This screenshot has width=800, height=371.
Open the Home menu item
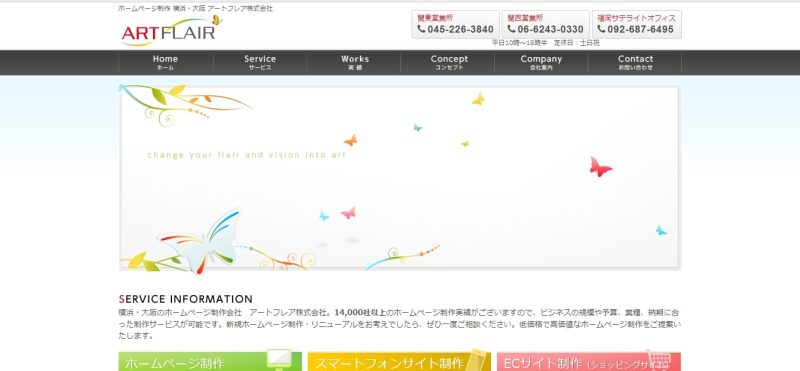click(x=165, y=62)
